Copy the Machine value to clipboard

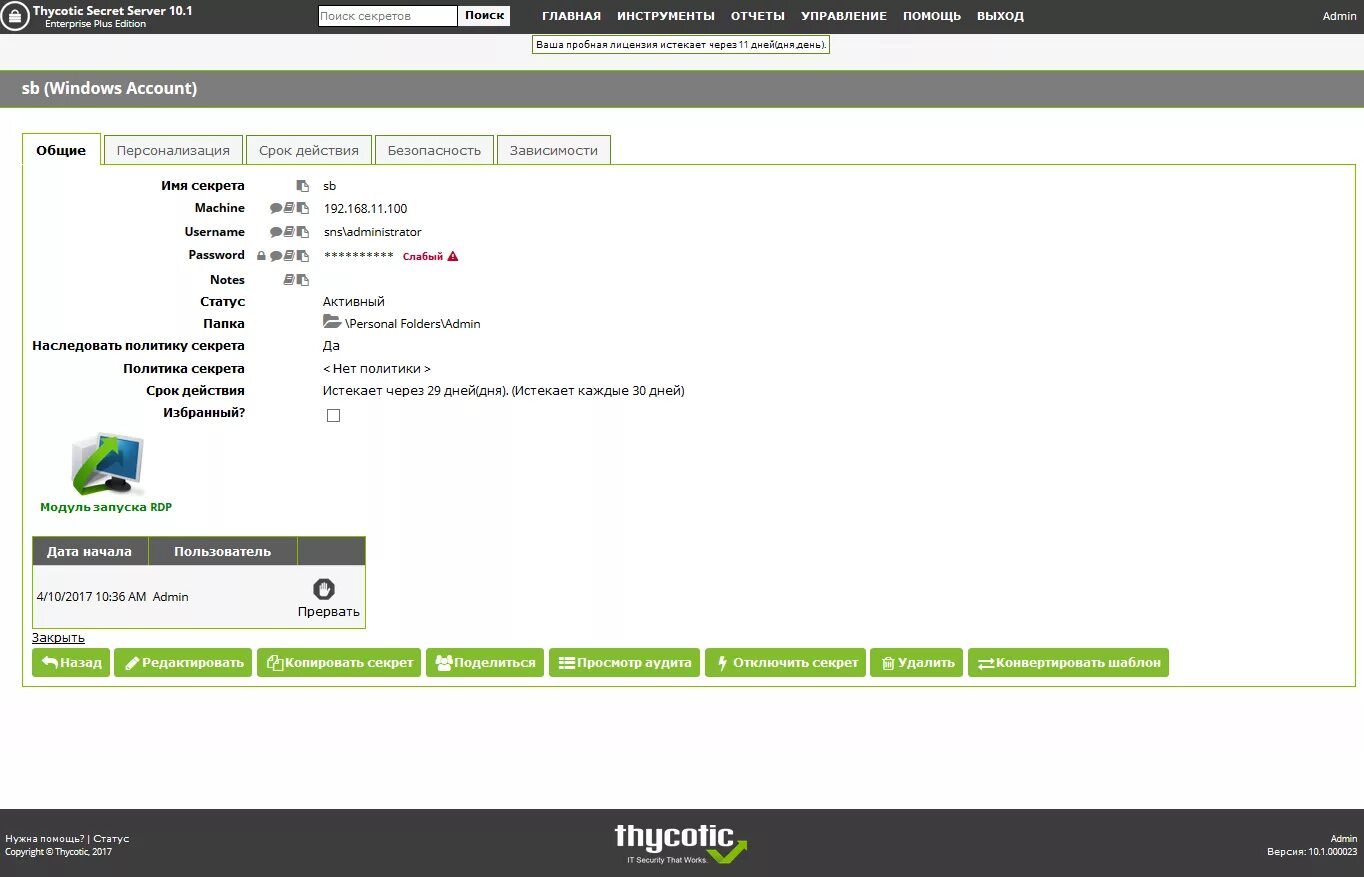pyautogui.click(x=303, y=208)
